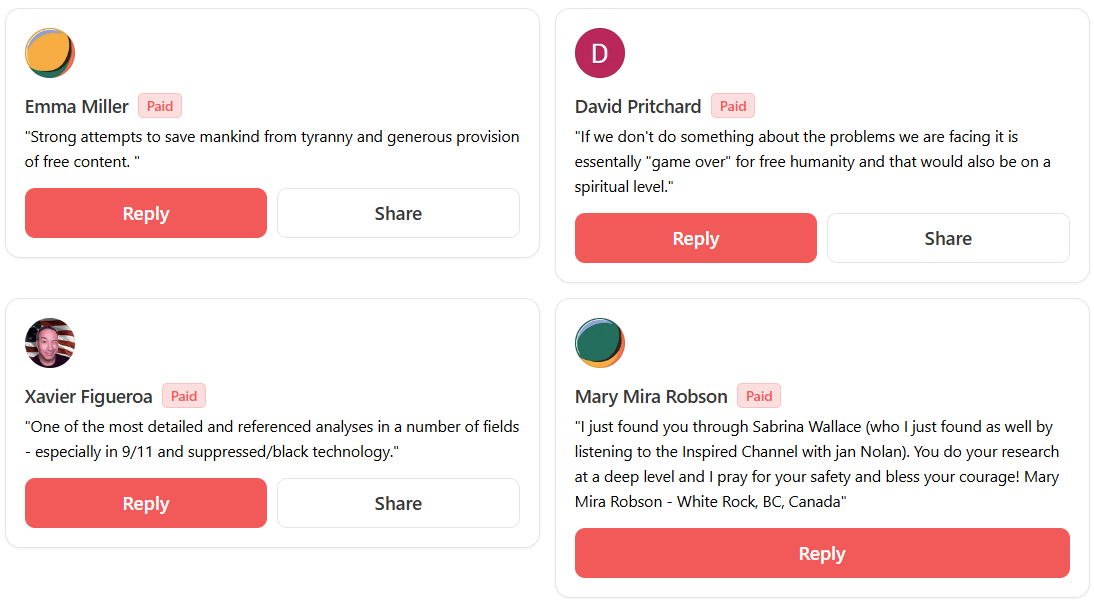1094x600 pixels.
Task: Open the David Pritchard name link
Action: (x=638, y=107)
